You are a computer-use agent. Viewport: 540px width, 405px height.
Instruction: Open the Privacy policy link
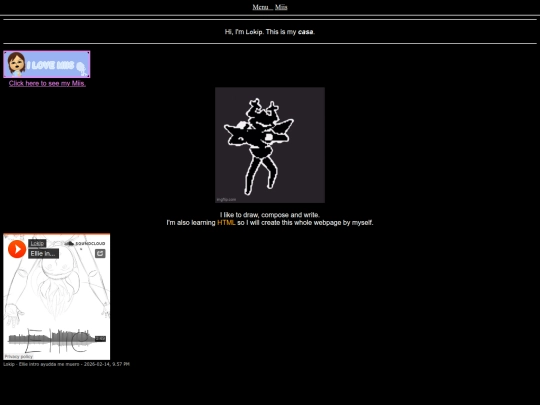pos(19,357)
